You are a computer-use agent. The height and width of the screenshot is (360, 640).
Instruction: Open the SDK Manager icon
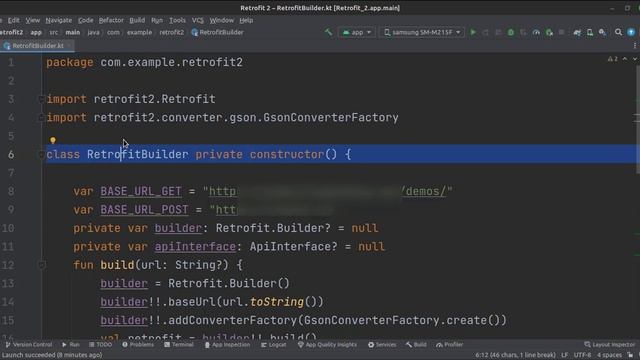tap(602, 32)
